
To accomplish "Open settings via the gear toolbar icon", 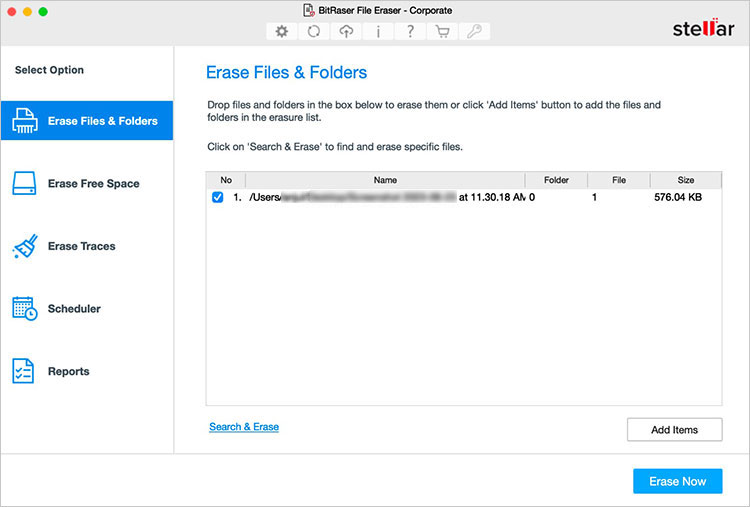I will coord(282,32).
